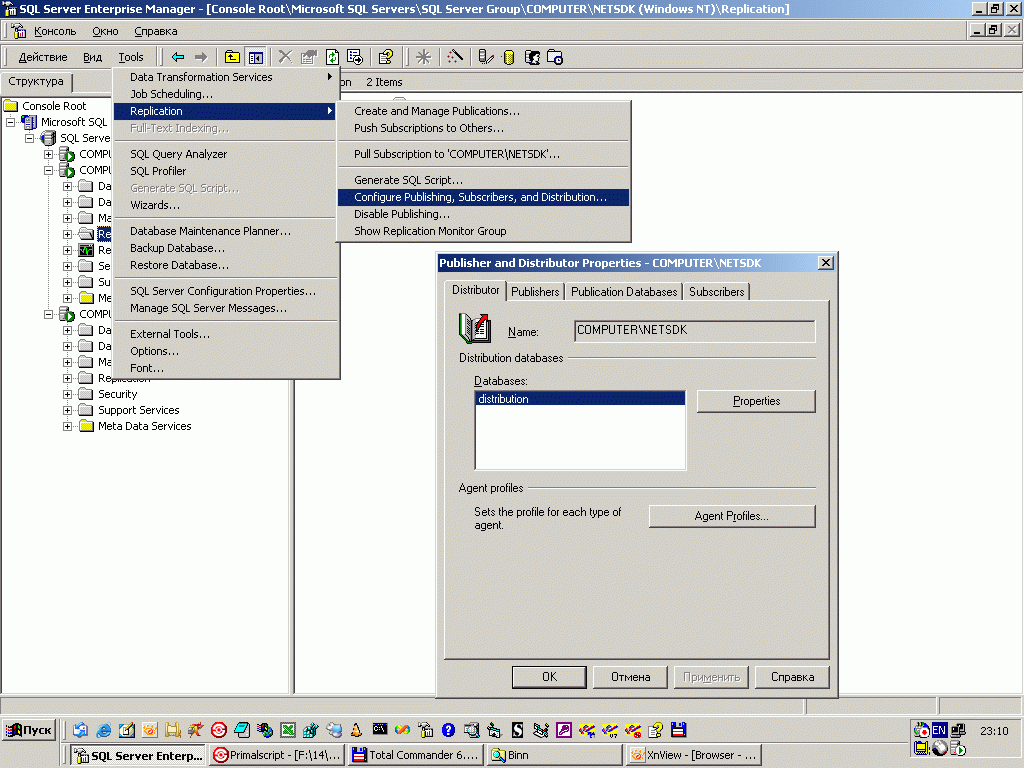1024x768 pixels.
Task: Click the Delete (X) toolbar icon
Action: (x=285, y=57)
